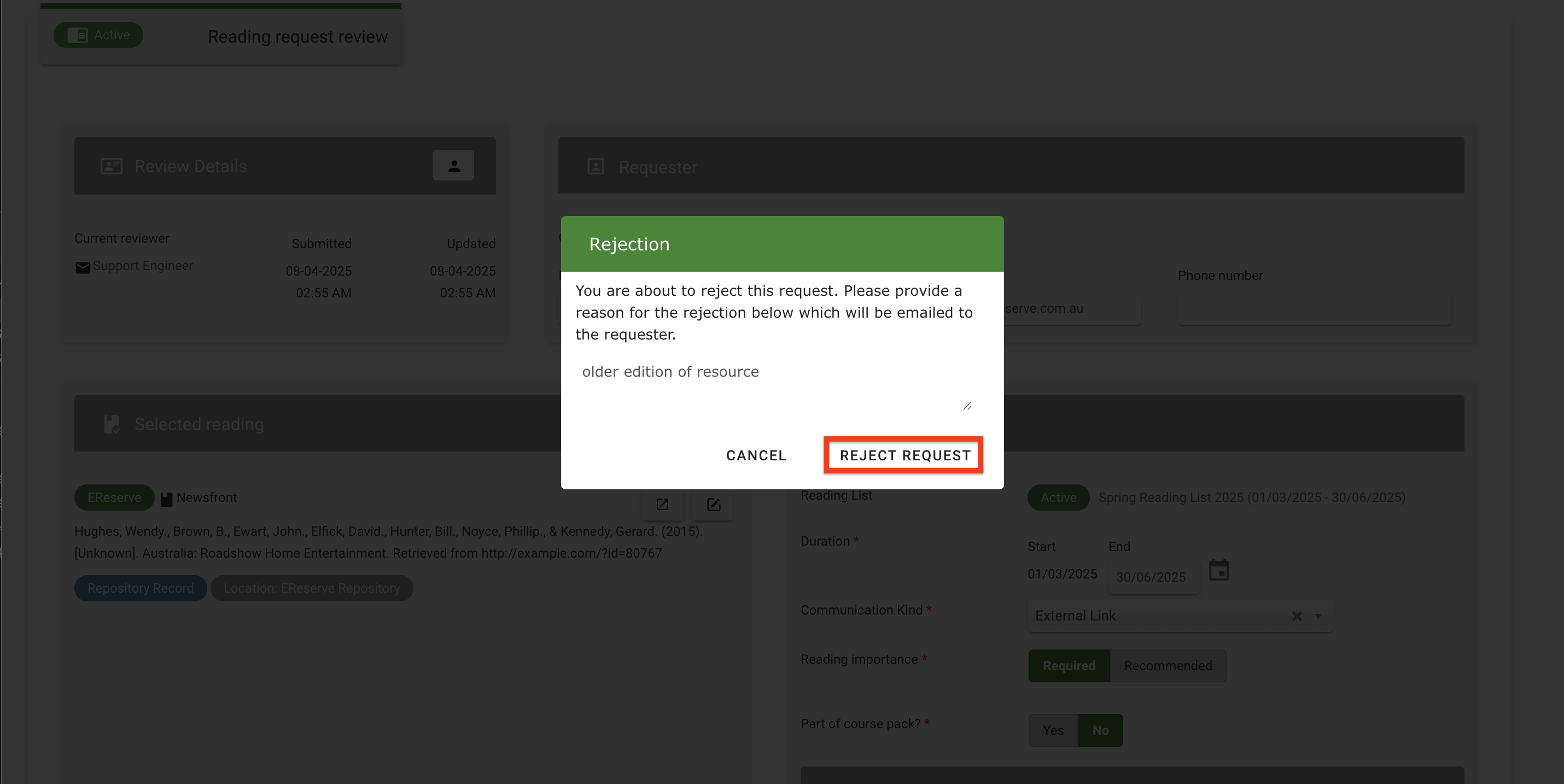Click the REJECT REQUEST button

[x=903, y=455]
